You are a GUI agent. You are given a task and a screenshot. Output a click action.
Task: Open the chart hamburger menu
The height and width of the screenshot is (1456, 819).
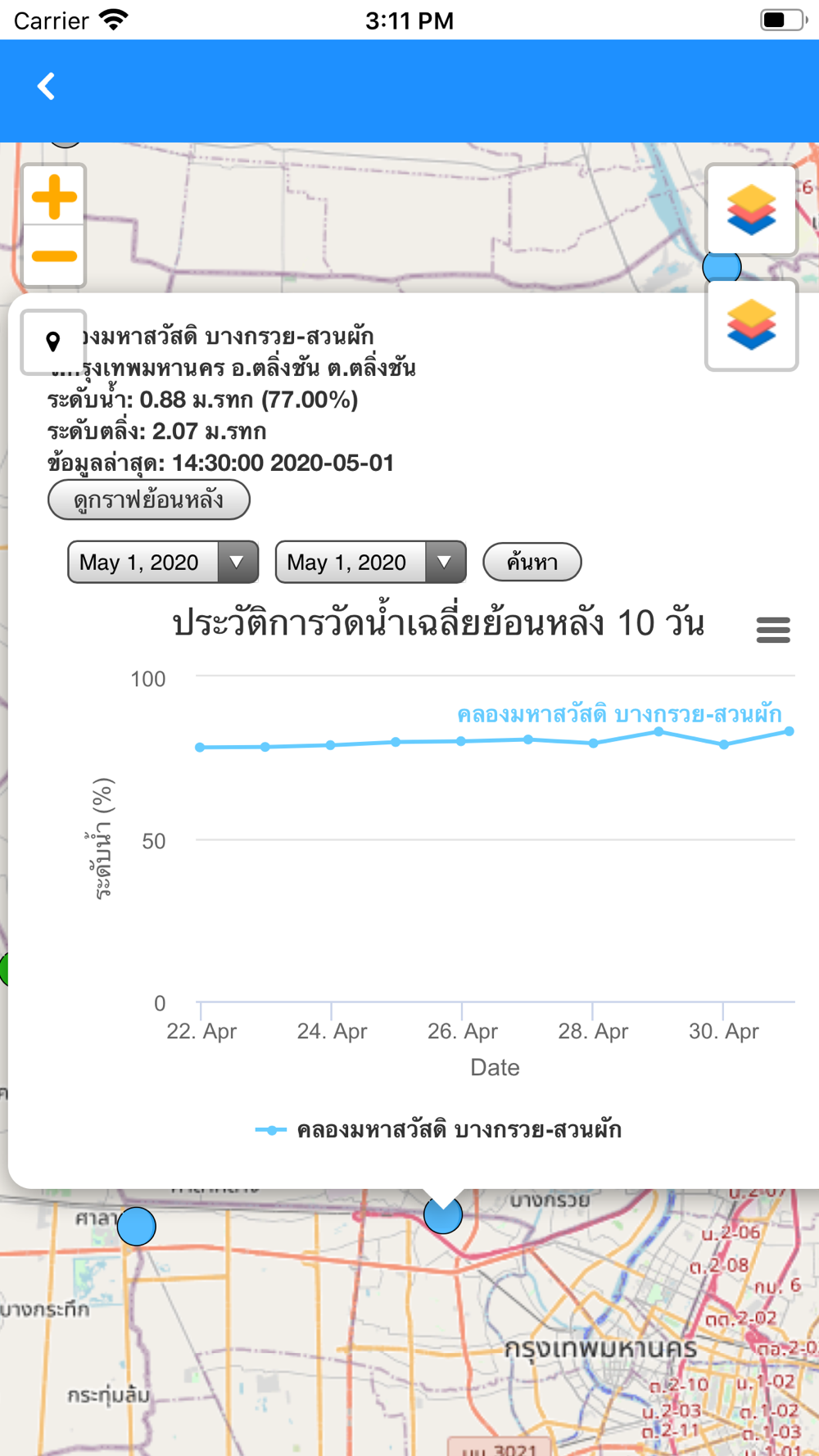coord(772,630)
